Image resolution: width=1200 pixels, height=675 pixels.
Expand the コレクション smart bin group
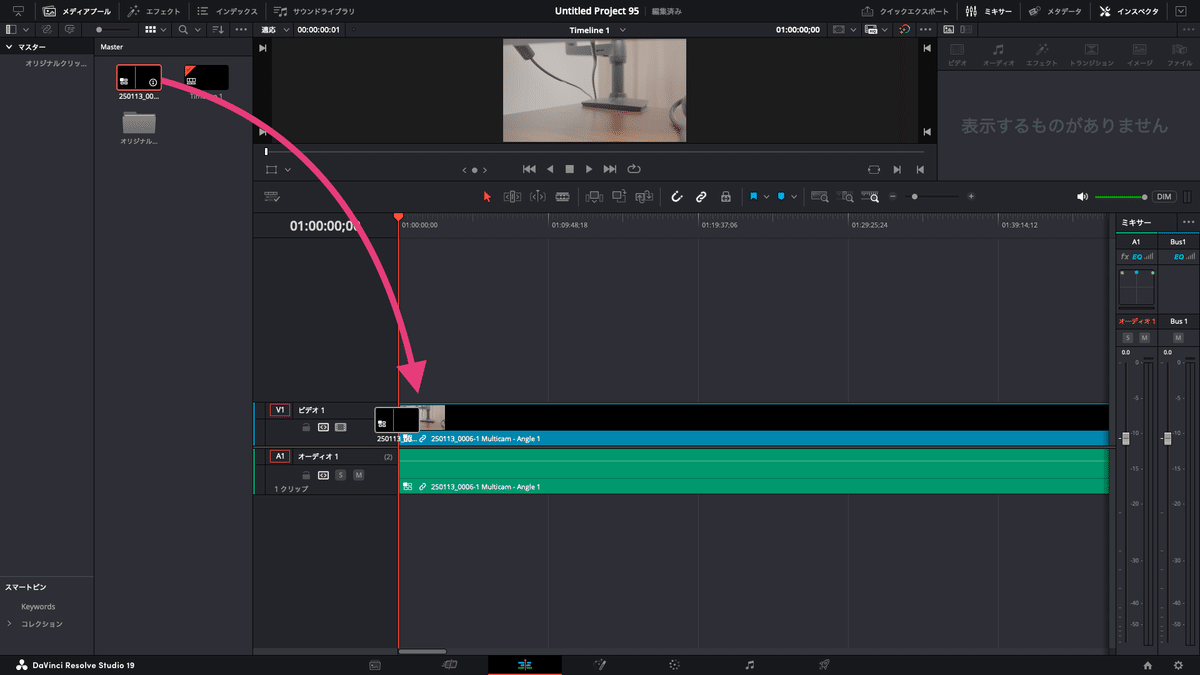pos(10,624)
